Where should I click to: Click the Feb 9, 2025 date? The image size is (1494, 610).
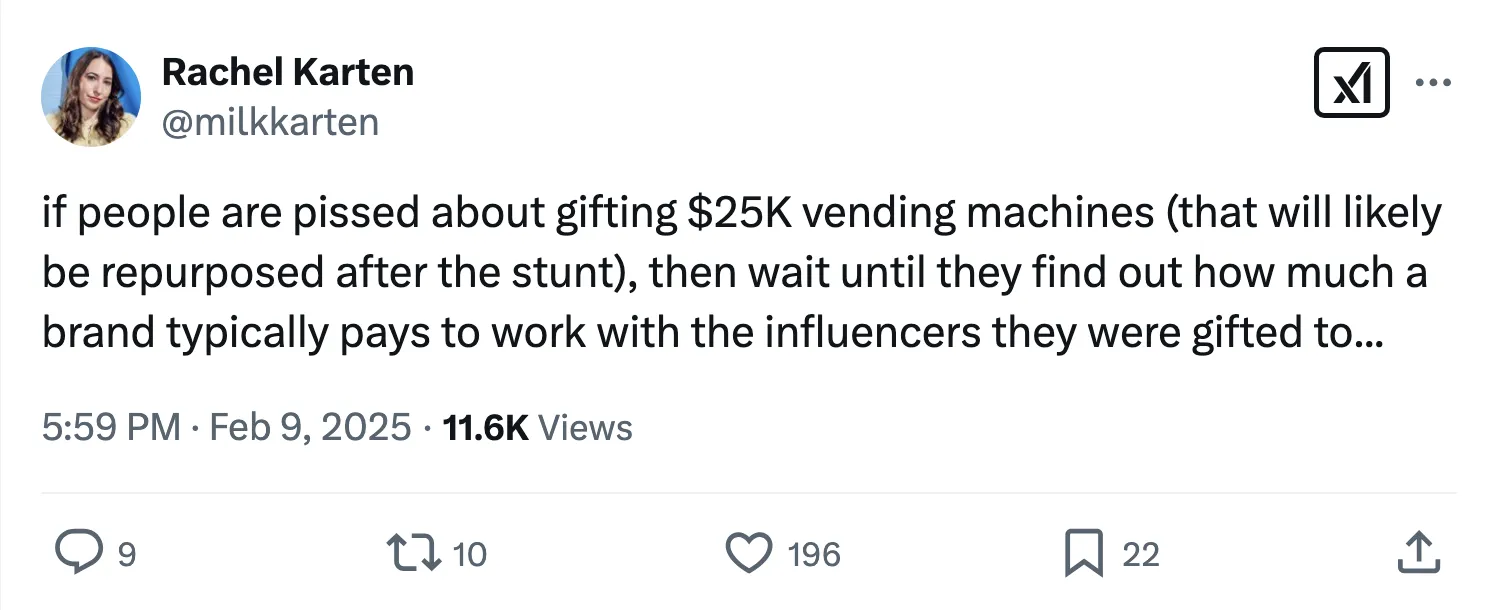(311, 428)
